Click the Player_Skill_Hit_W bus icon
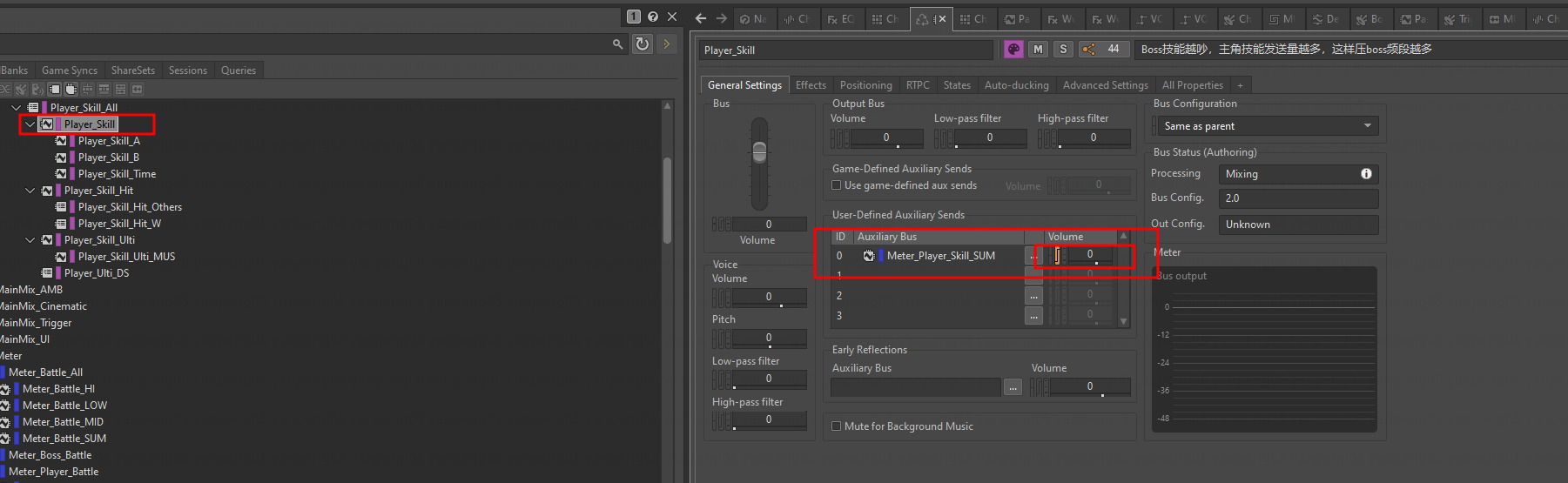Image resolution: width=1568 pixels, height=483 pixels. coord(61,224)
